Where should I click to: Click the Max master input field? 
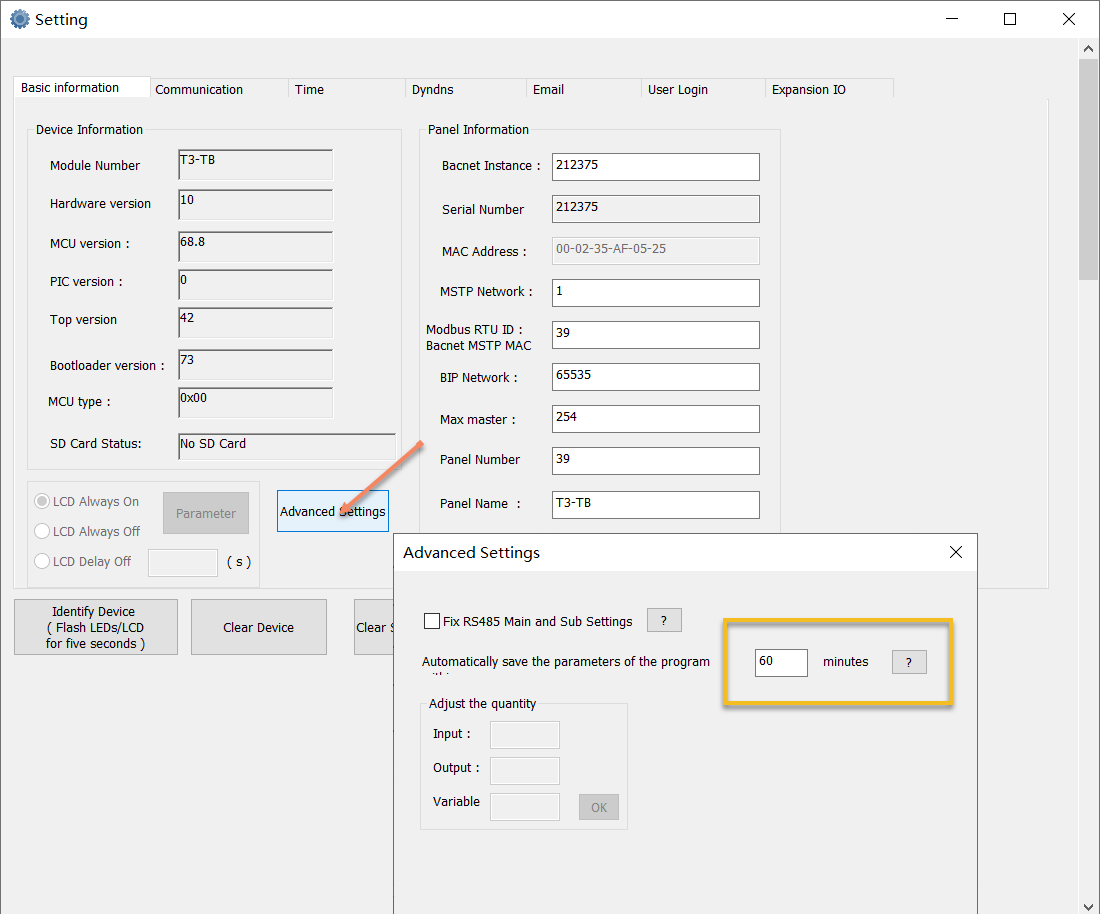point(655,419)
